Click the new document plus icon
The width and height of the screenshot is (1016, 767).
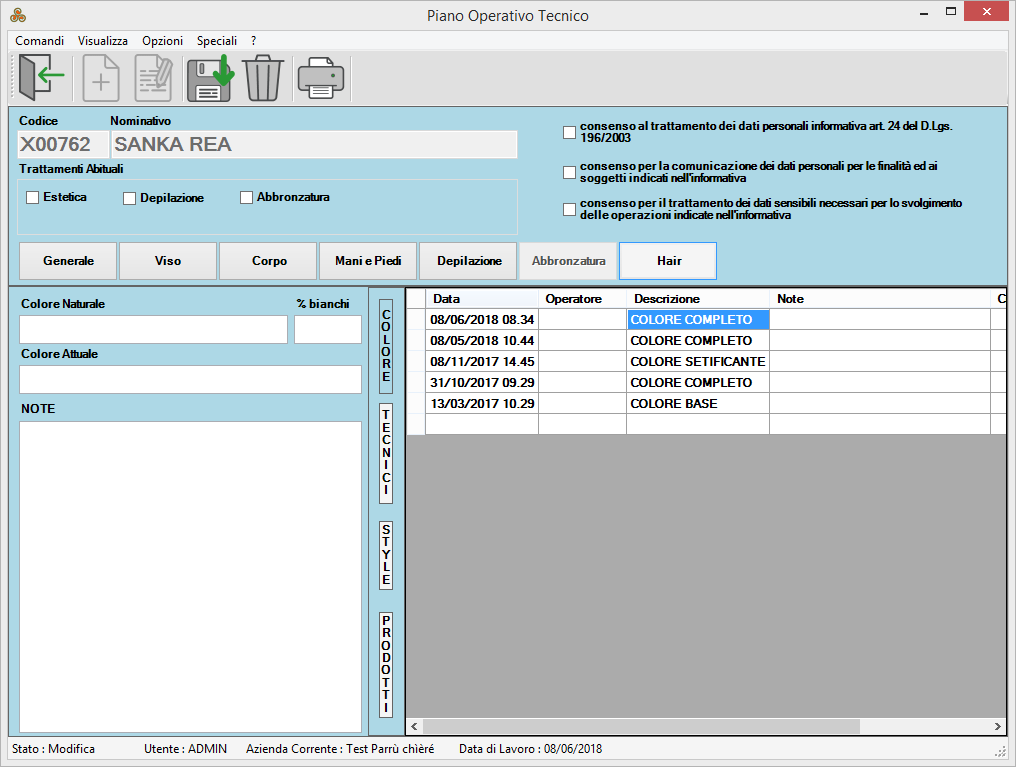pos(101,78)
